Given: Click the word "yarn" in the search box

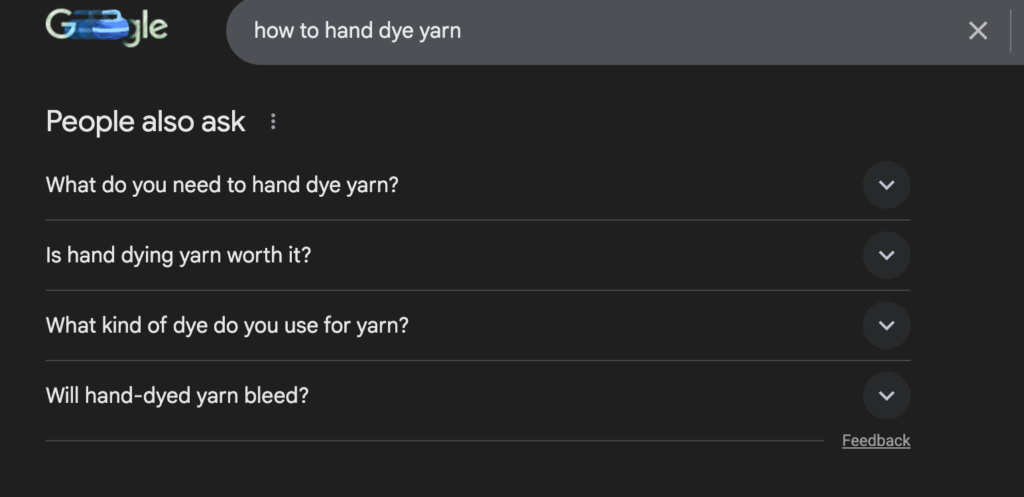Looking at the screenshot, I should click(x=439, y=31).
